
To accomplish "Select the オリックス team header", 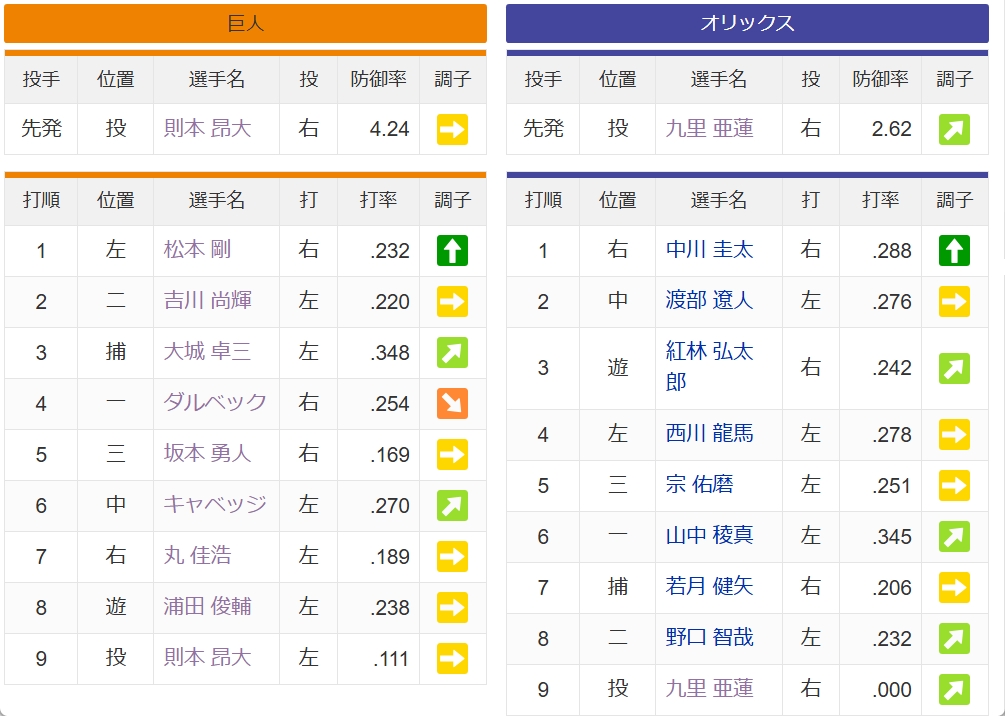I will click(x=747, y=23).
